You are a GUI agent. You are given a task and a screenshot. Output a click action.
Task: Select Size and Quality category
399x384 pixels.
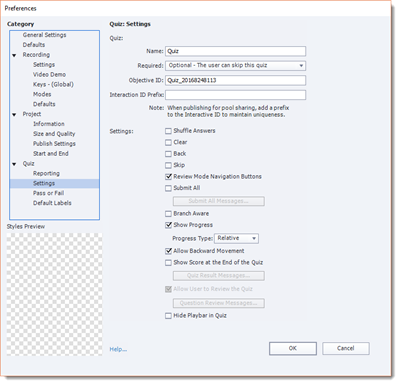54,134
